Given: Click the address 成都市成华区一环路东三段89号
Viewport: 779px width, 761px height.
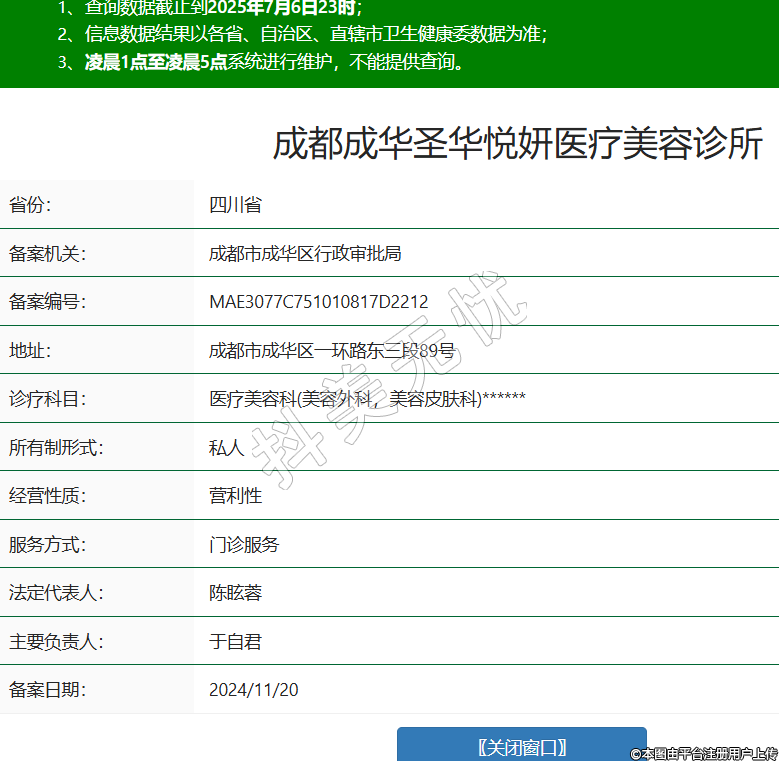Looking at the screenshot, I should click(x=331, y=350).
